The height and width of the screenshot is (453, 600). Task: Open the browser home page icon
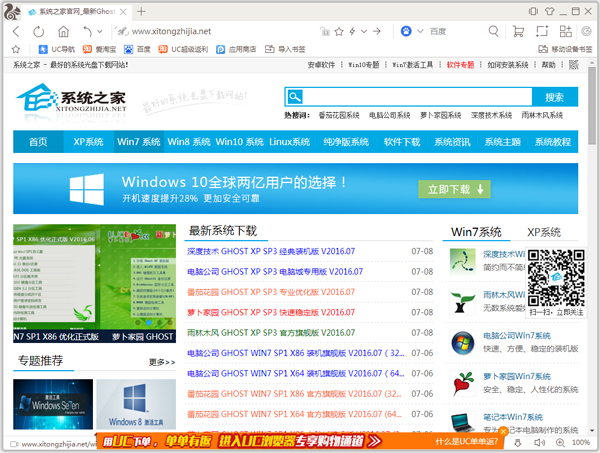point(64,31)
